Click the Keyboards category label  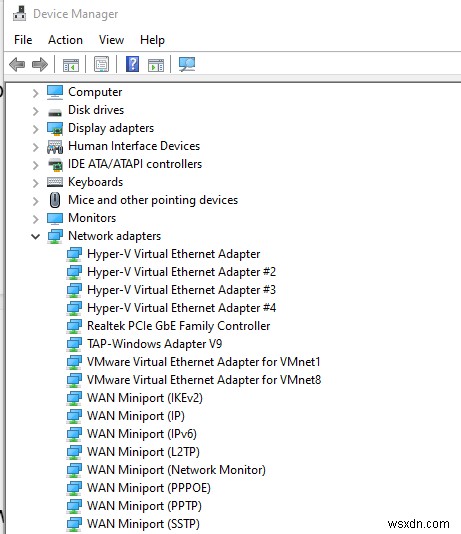95,182
